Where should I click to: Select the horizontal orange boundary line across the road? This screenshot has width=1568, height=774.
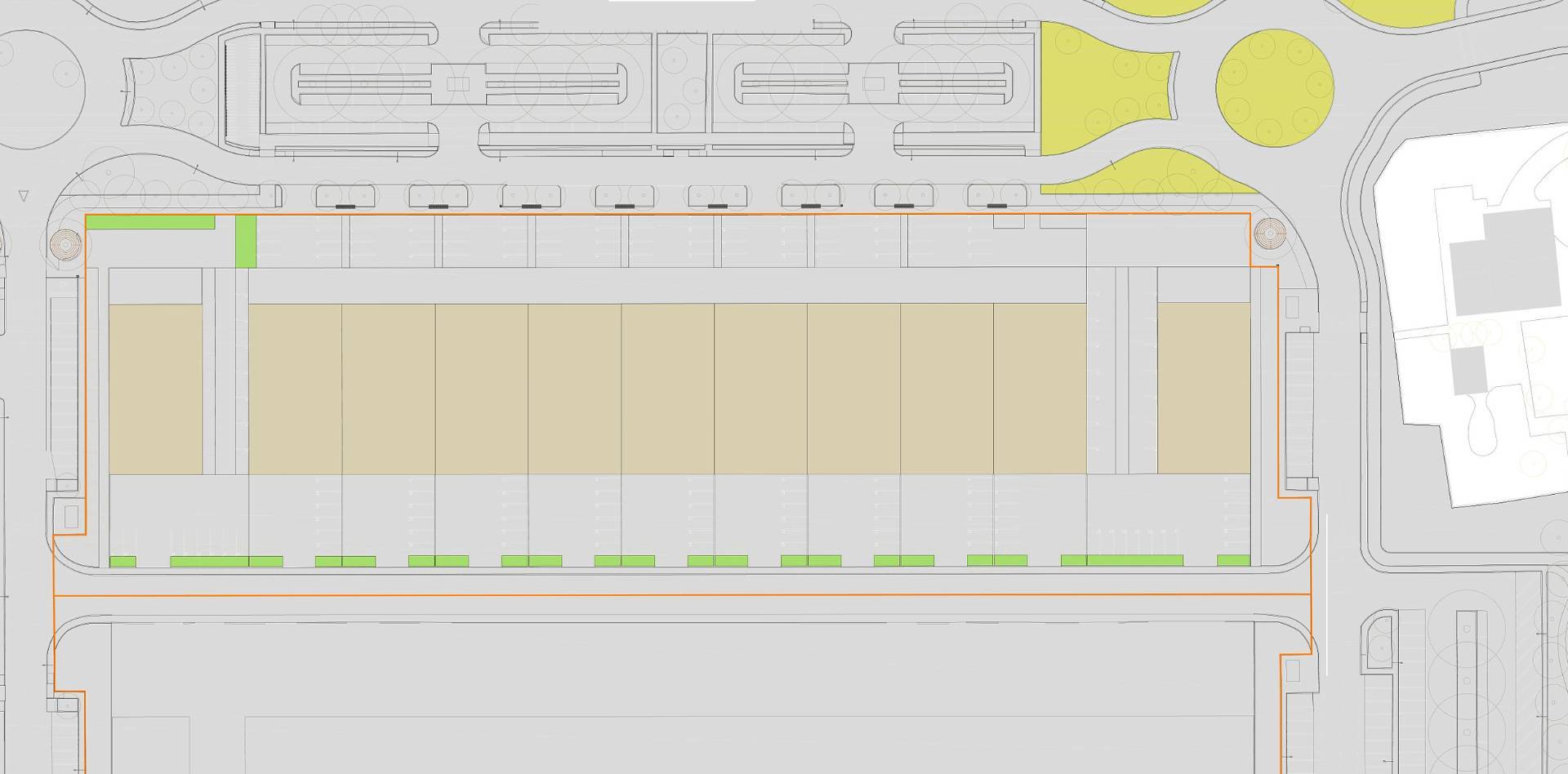(x=682, y=595)
